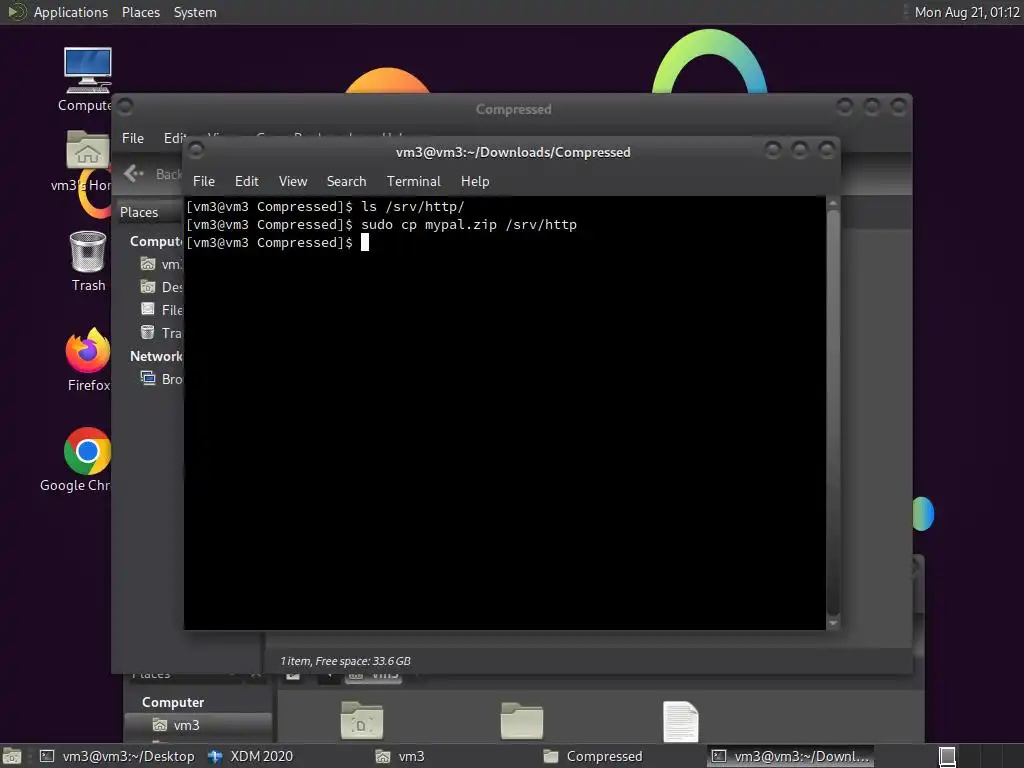
Task: Open vm3's Home folder desktop icon
Action: tap(88, 160)
